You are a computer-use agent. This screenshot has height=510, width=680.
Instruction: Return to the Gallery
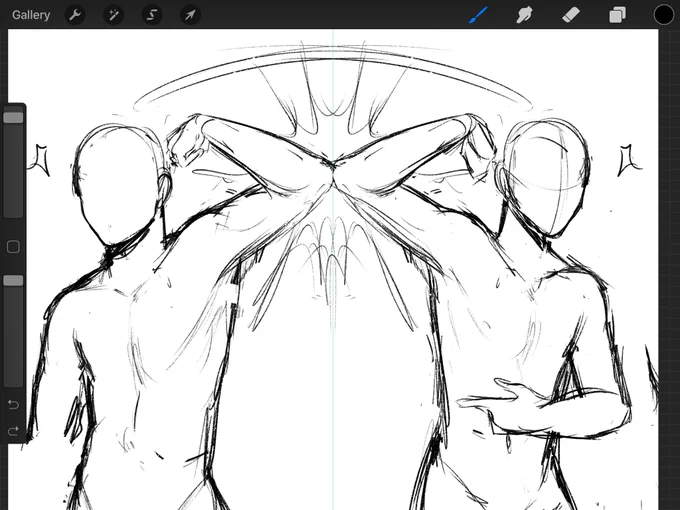tap(31, 15)
